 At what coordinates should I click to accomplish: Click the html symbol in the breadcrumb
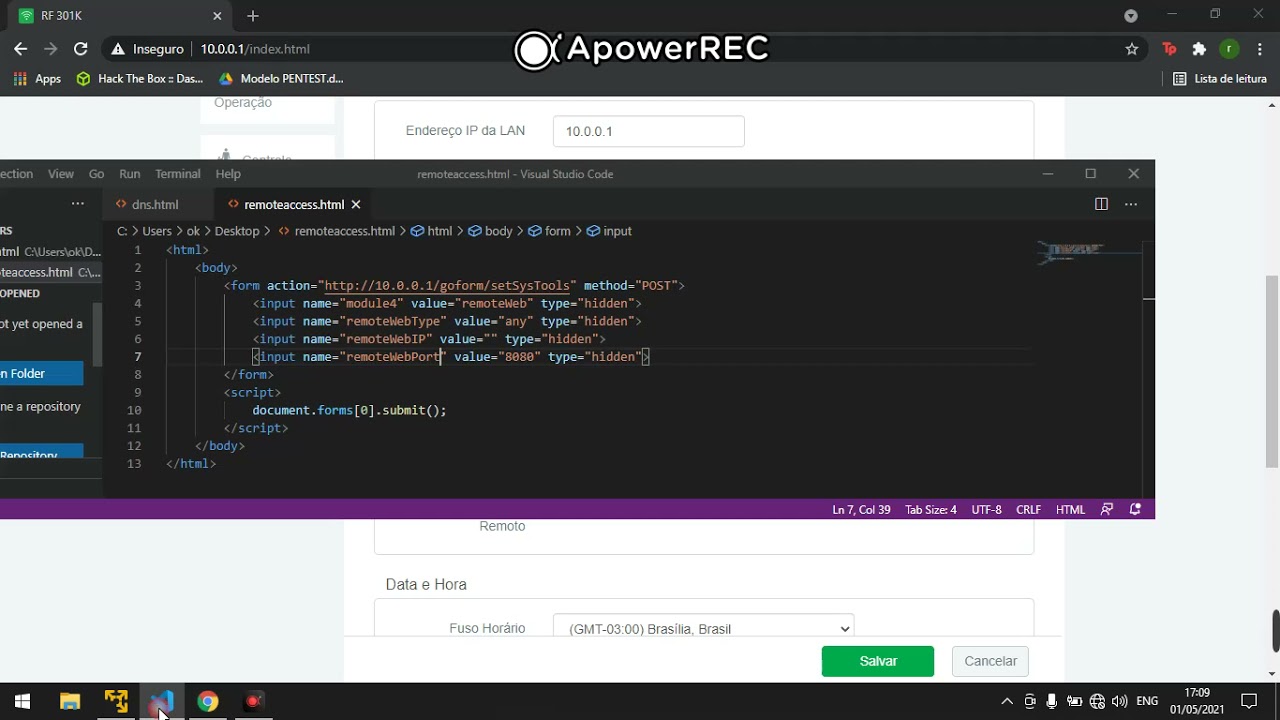tap(432, 231)
